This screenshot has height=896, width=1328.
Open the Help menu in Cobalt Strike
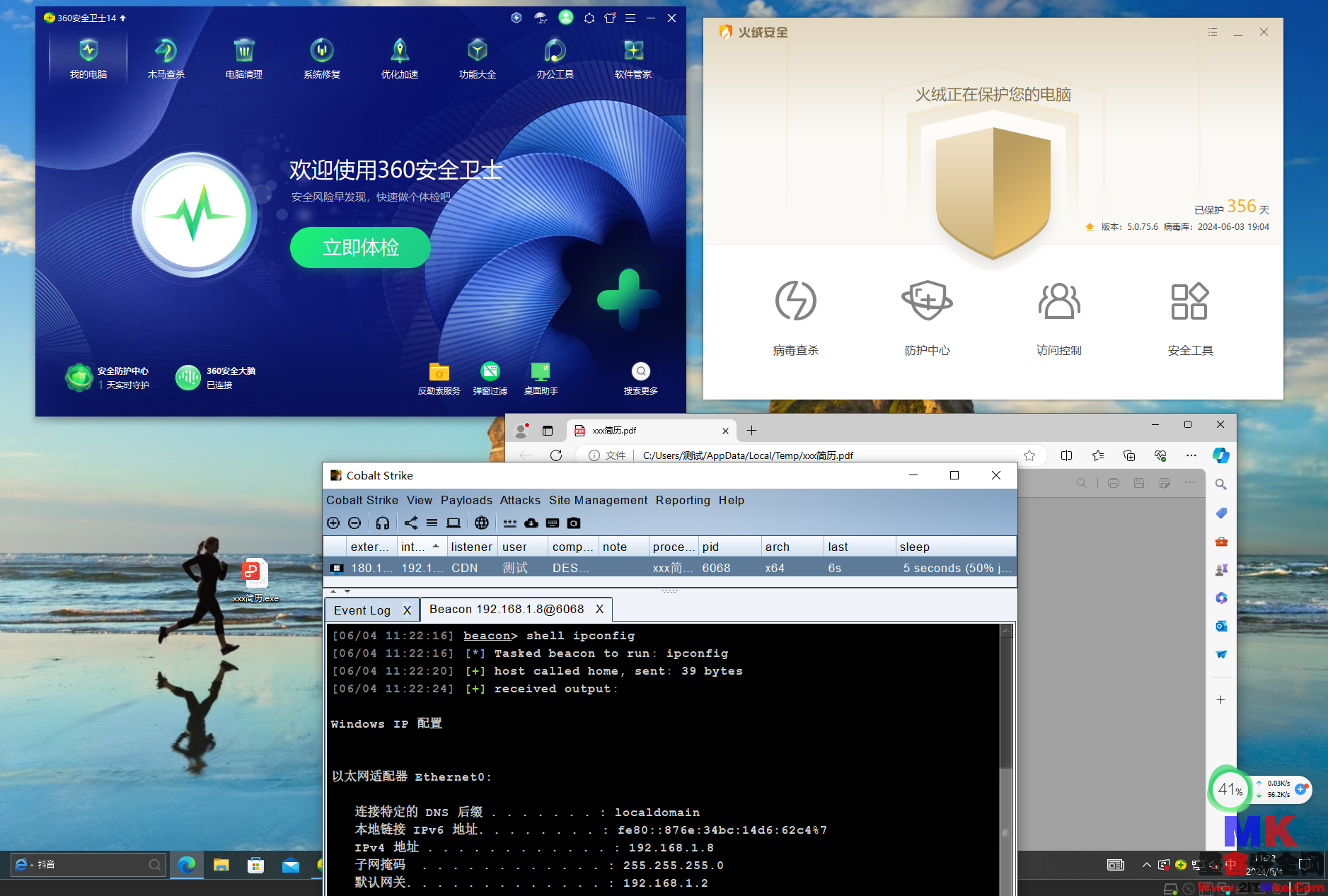coord(732,500)
